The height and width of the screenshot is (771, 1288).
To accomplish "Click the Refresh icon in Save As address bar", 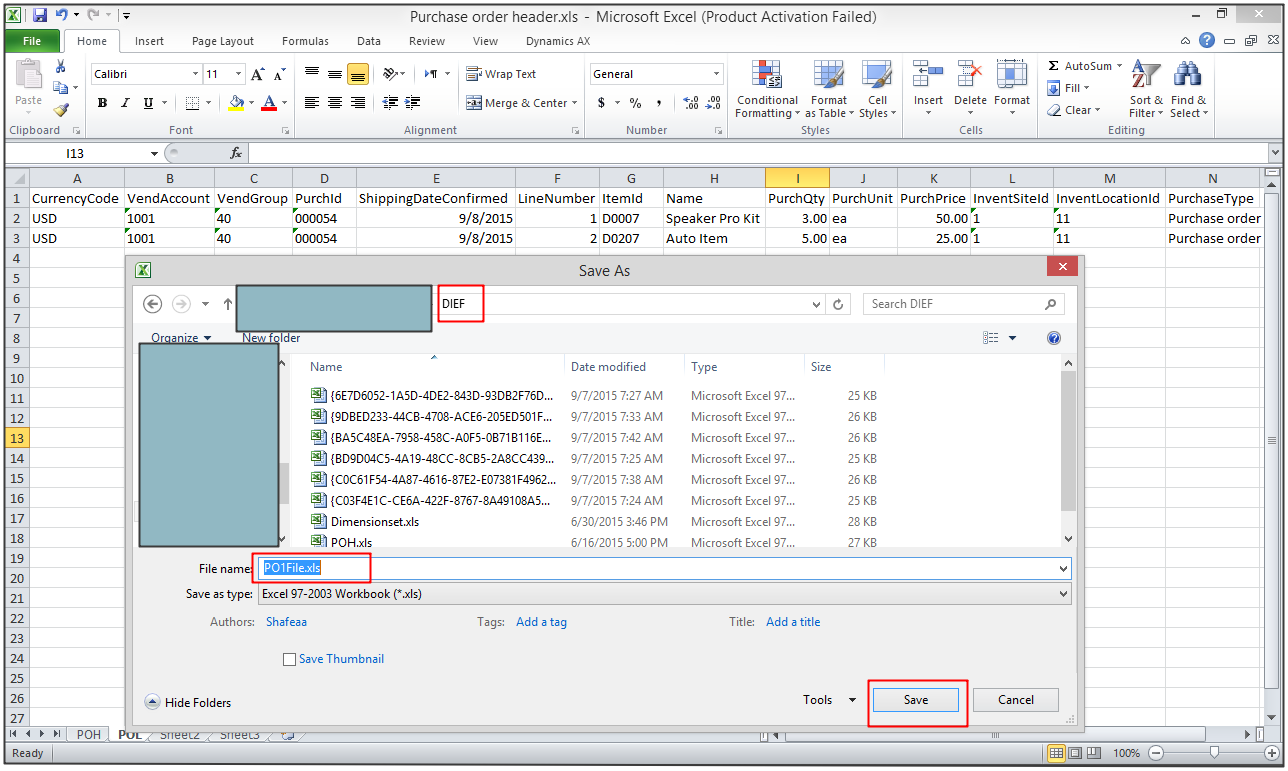I will pyautogui.click(x=839, y=304).
